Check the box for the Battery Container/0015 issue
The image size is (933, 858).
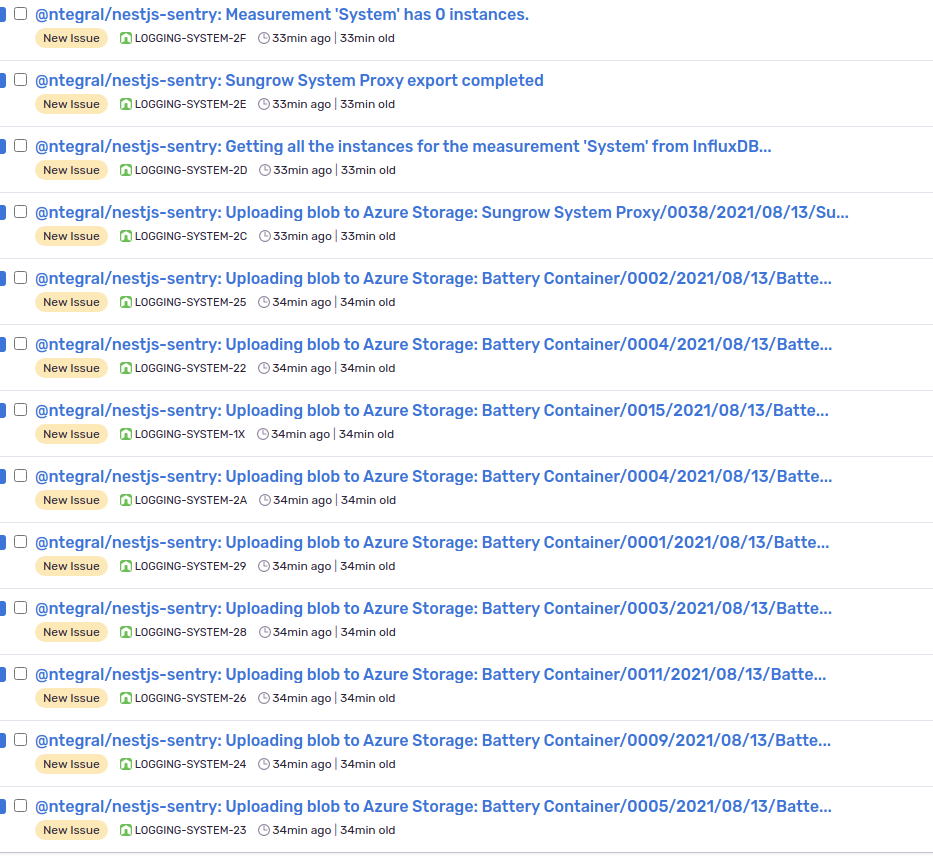21,410
